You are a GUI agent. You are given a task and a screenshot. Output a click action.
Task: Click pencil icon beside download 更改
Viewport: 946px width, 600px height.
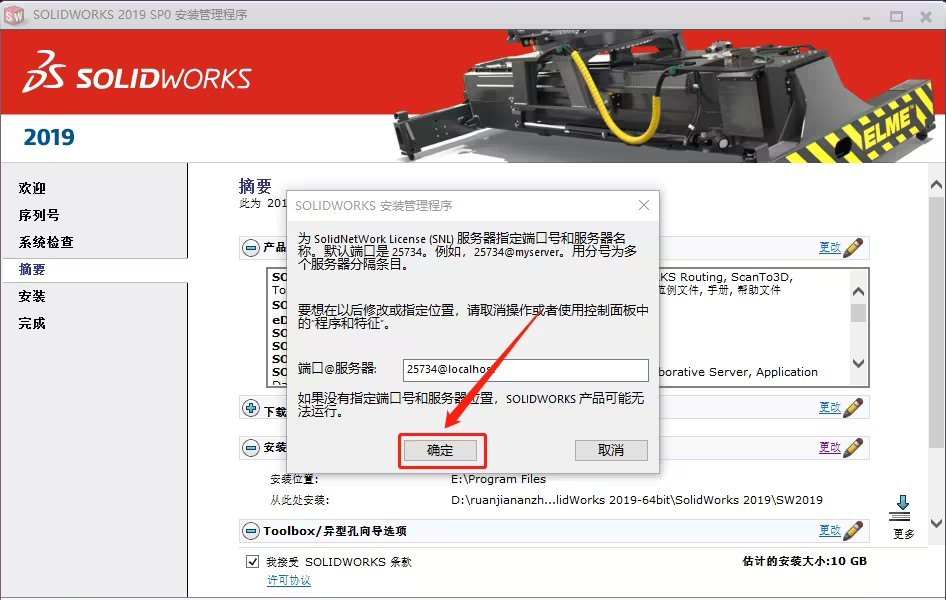coord(853,408)
